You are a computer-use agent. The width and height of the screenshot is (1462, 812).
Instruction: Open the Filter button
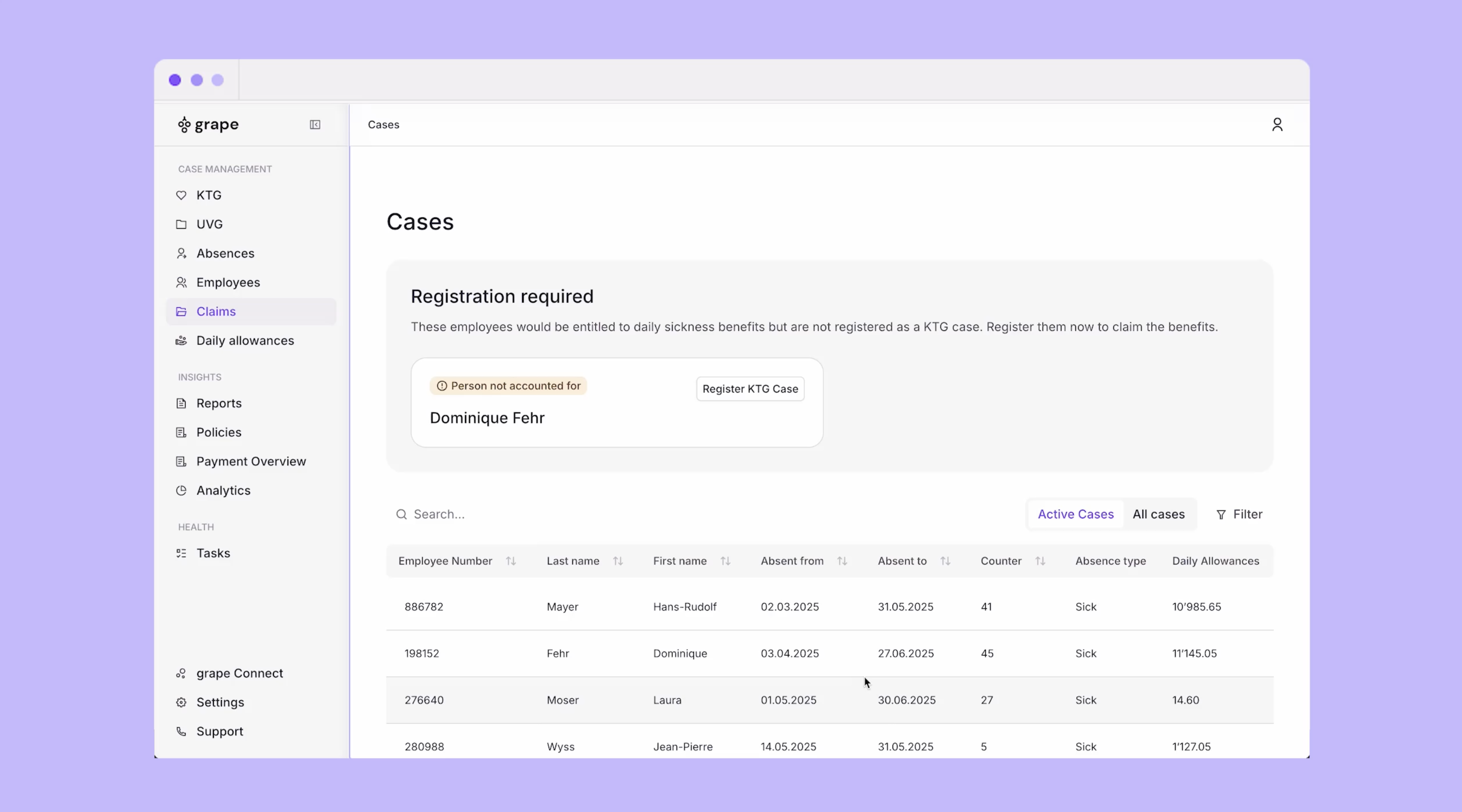coord(1239,514)
